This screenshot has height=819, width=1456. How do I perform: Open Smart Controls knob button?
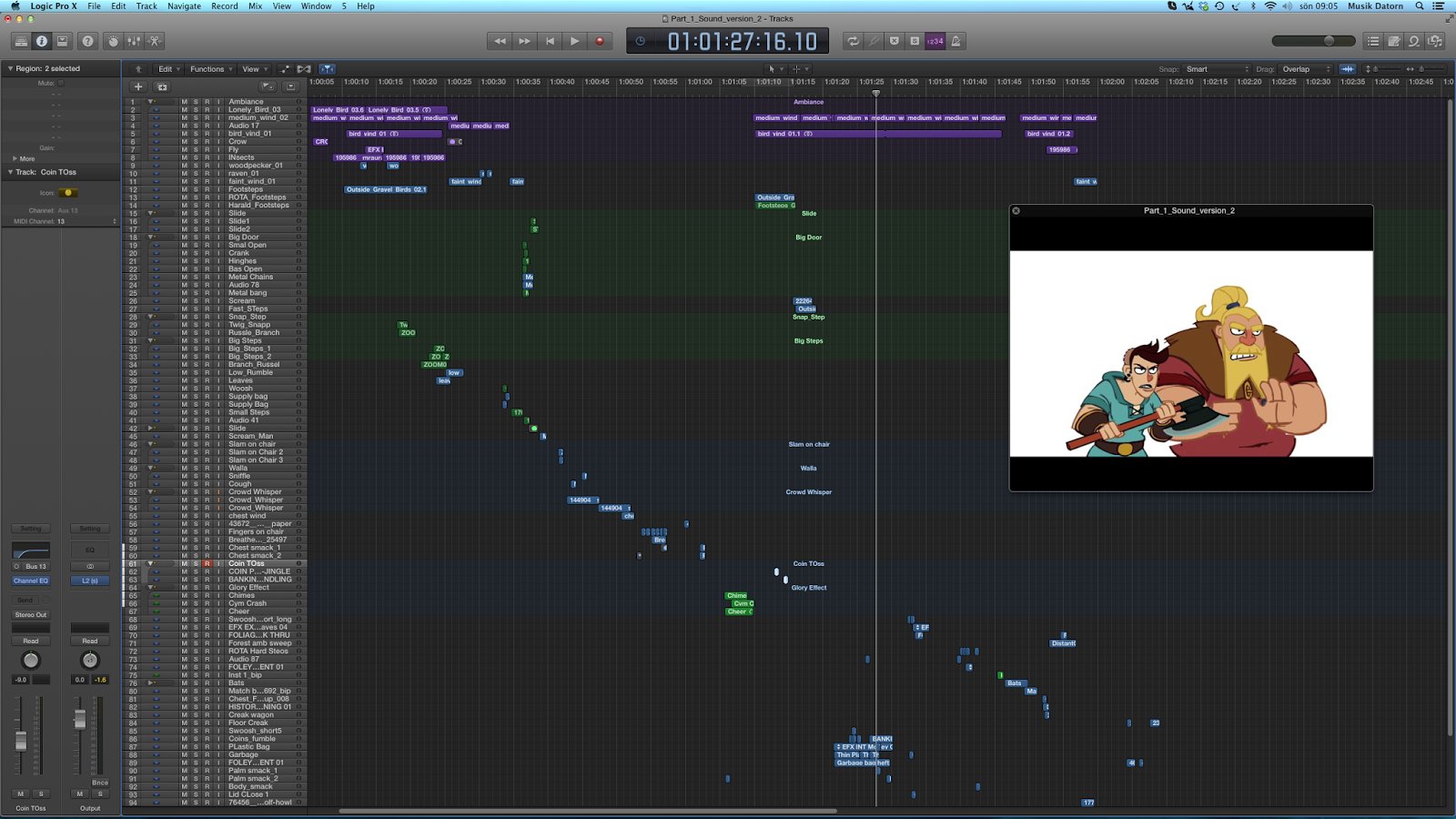click(113, 41)
